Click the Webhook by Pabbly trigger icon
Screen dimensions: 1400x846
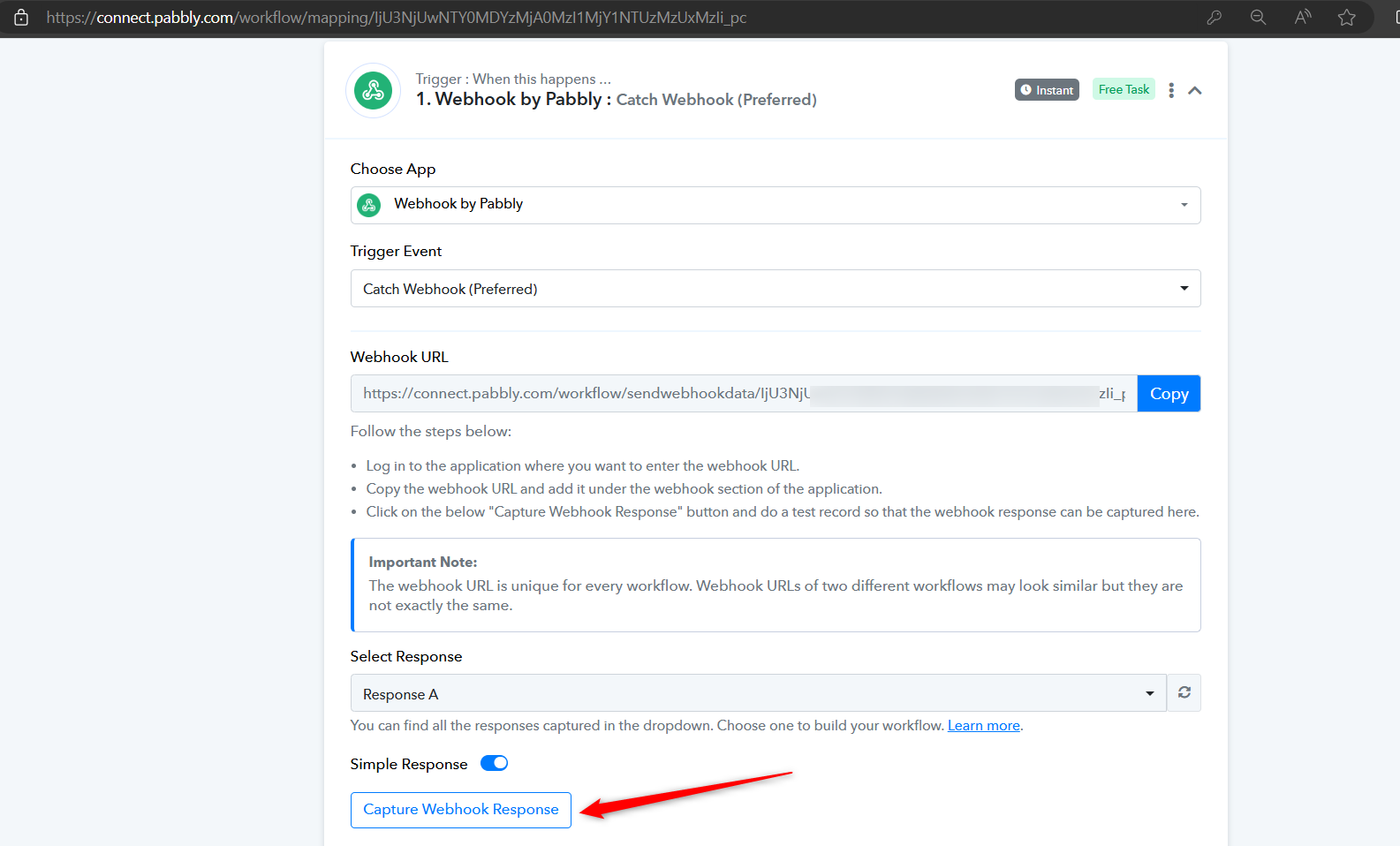point(373,90)
